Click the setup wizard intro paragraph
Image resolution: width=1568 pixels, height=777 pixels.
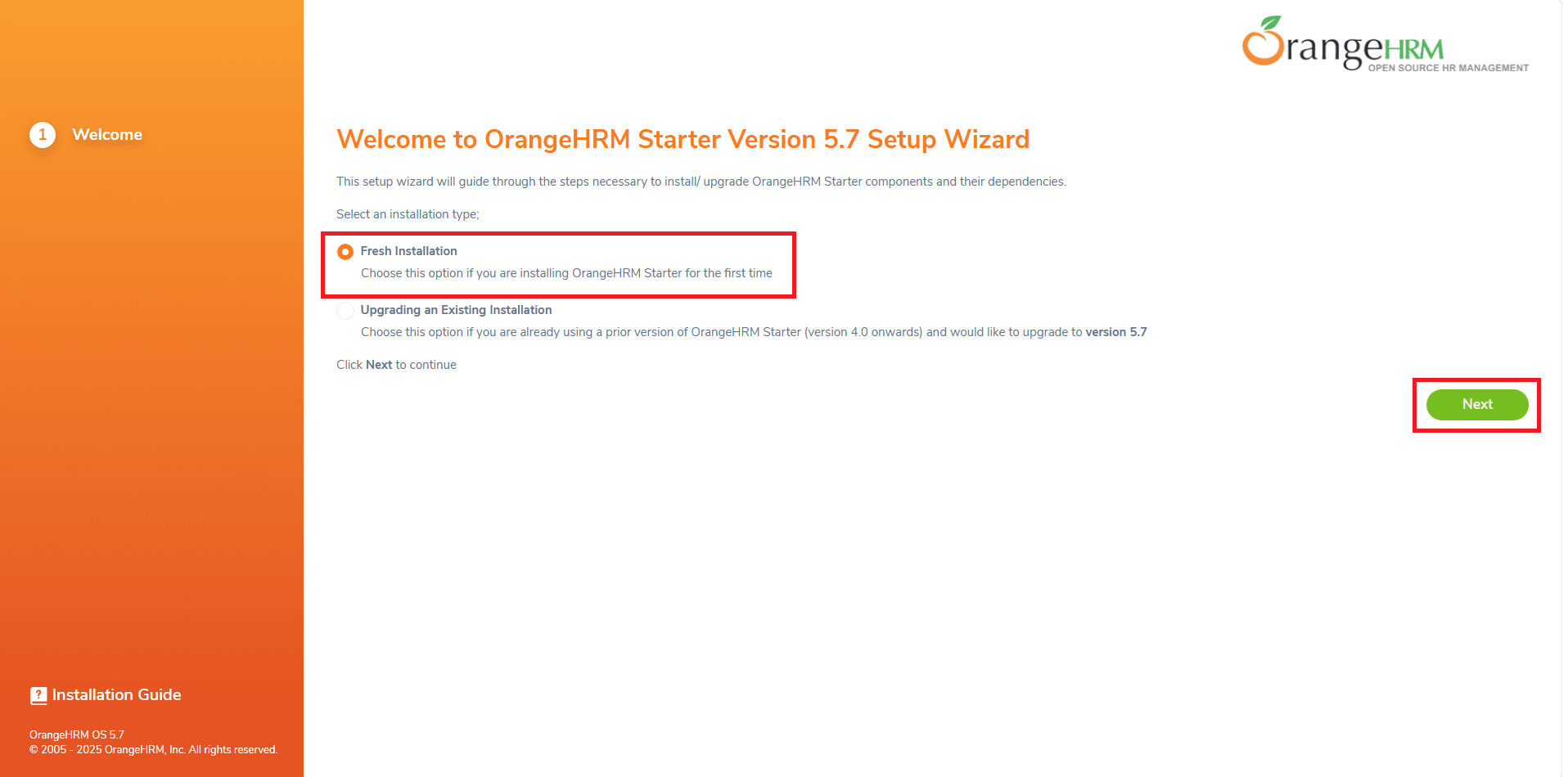(701, 182)
